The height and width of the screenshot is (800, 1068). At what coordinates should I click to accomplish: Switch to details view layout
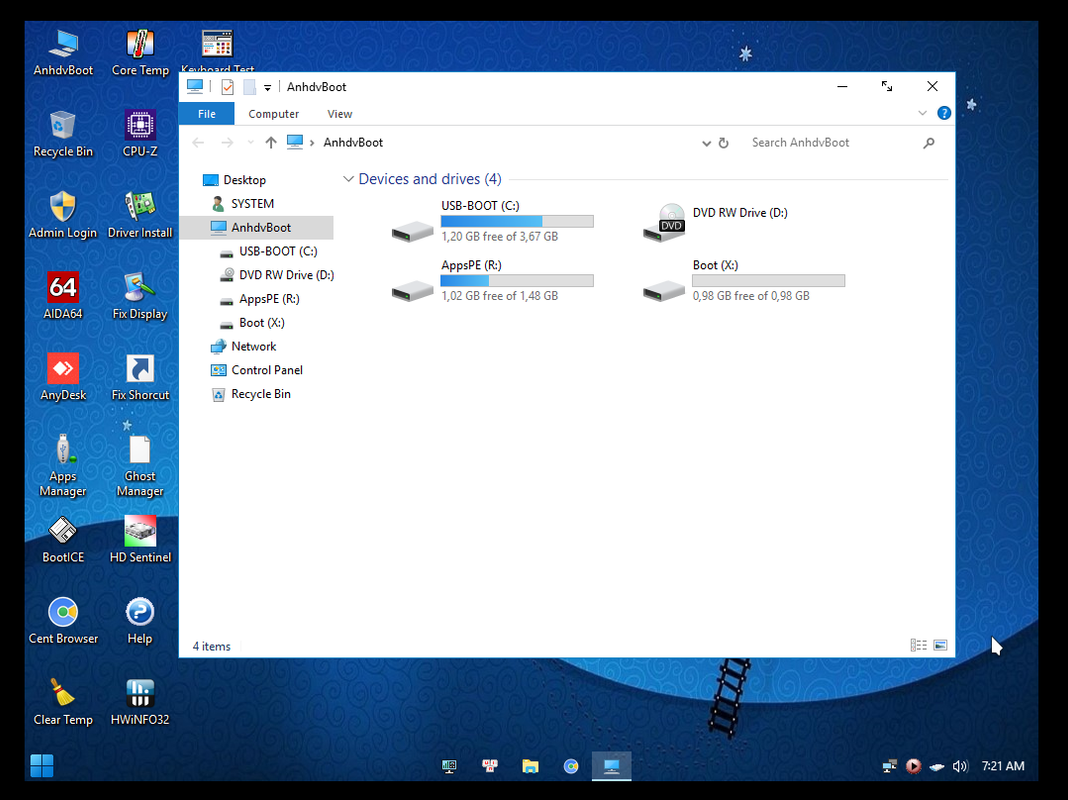(x=918, y=645)
